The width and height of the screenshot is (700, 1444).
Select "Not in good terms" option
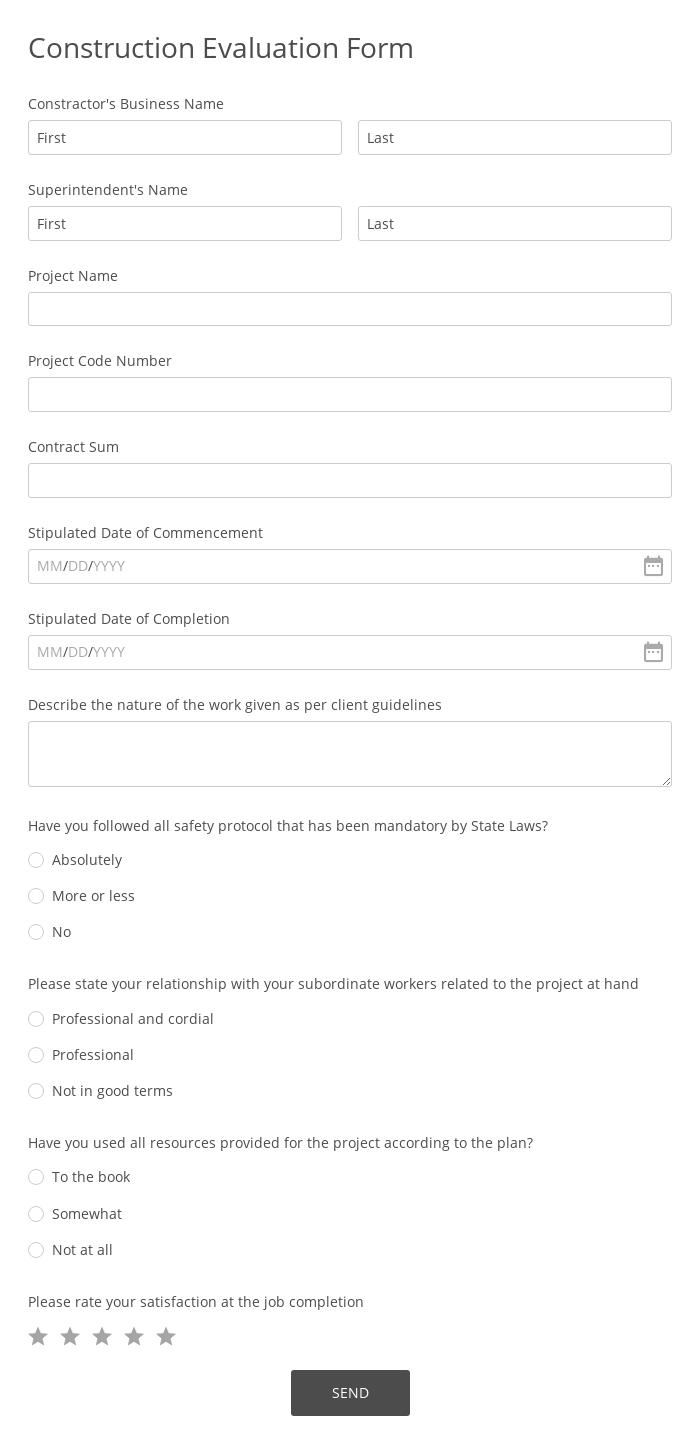coord(36,1091)
